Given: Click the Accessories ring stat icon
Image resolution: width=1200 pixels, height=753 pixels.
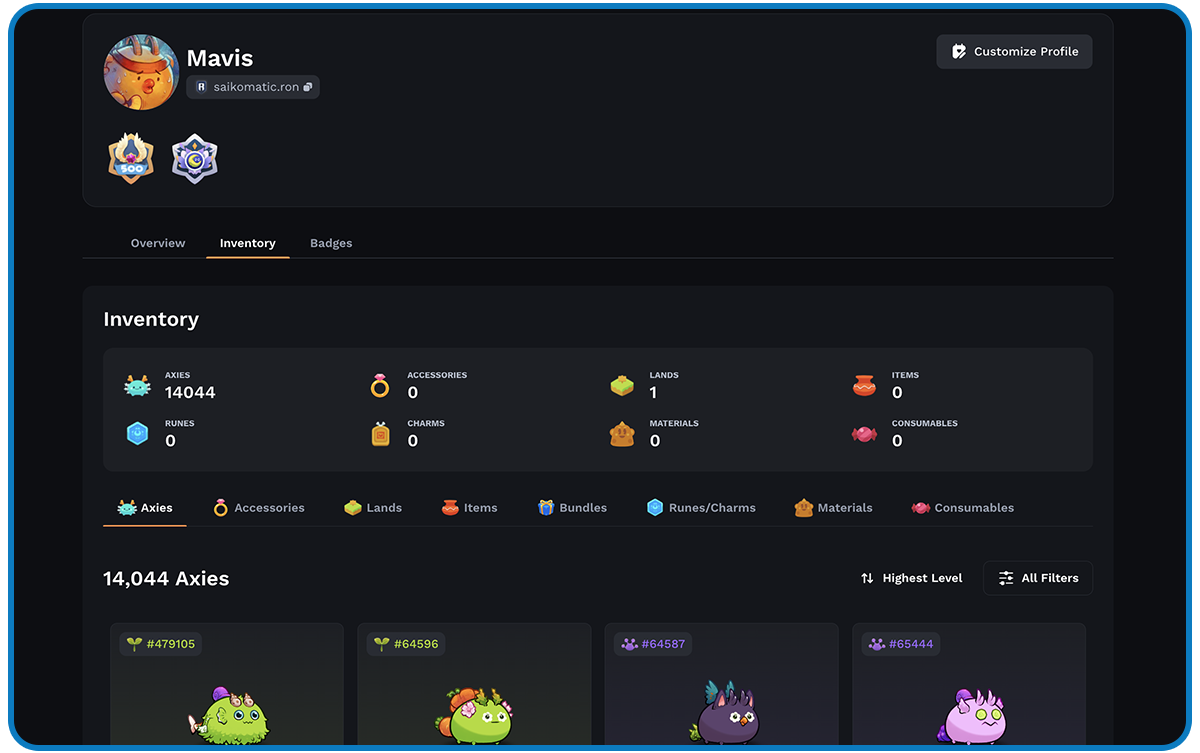Looking at the screenshot, I should pos(380,386).
